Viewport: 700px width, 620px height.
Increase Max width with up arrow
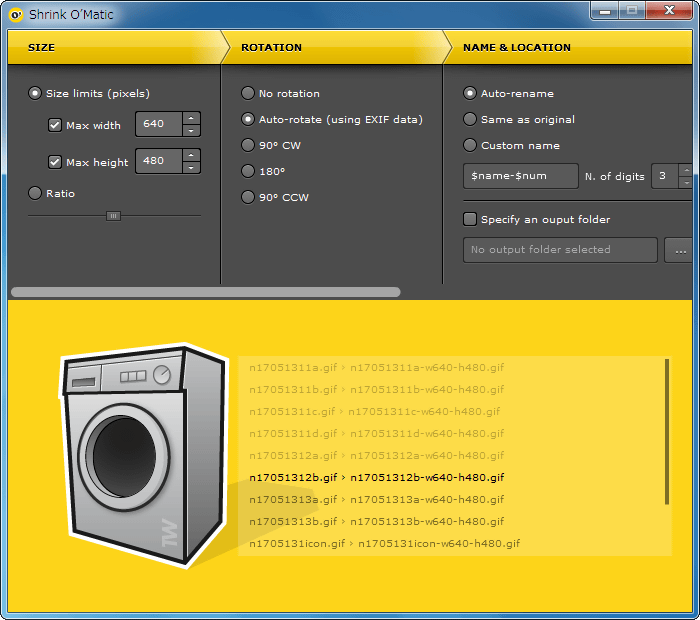tap(191, 118)
